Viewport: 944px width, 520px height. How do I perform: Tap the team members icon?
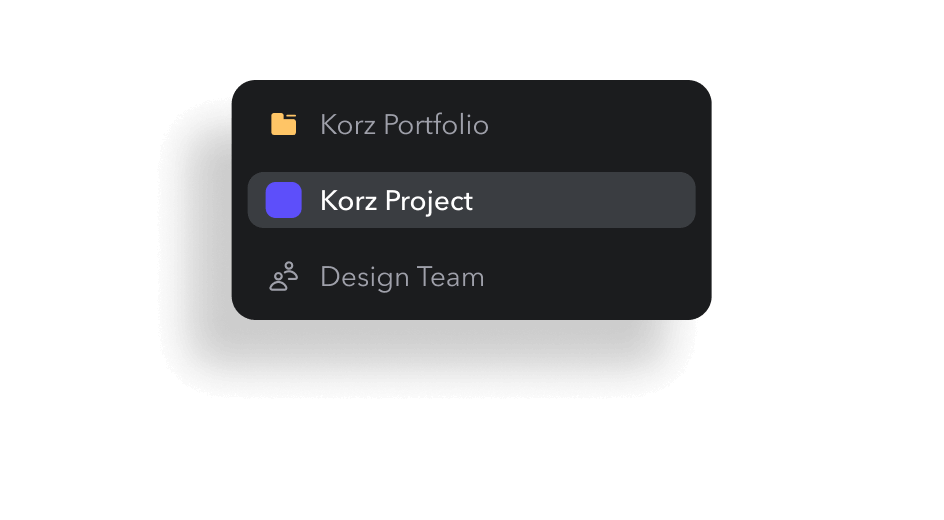click(x=284, y=277)
